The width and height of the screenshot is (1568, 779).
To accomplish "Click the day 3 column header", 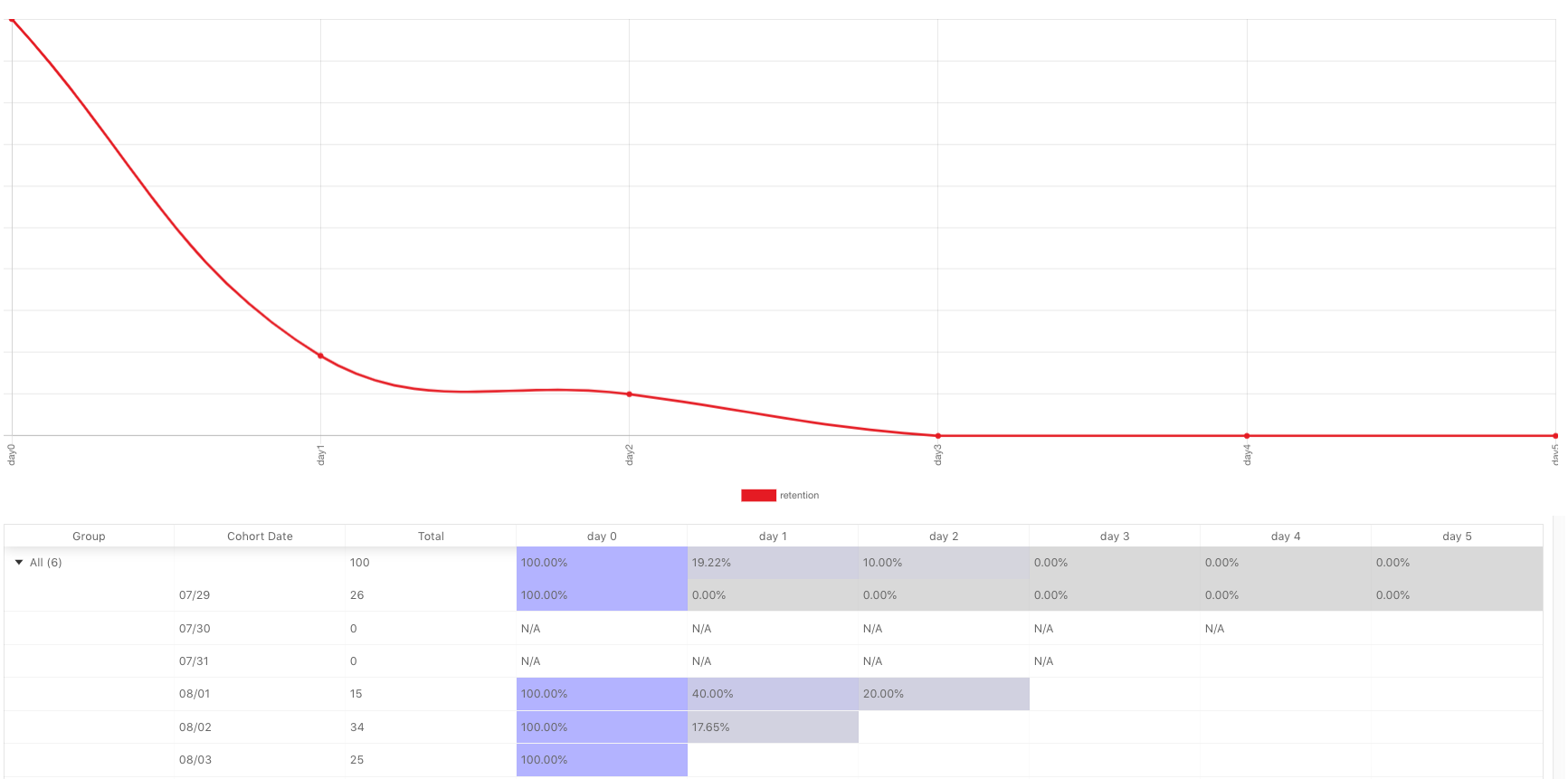I will pos(1115,536).
